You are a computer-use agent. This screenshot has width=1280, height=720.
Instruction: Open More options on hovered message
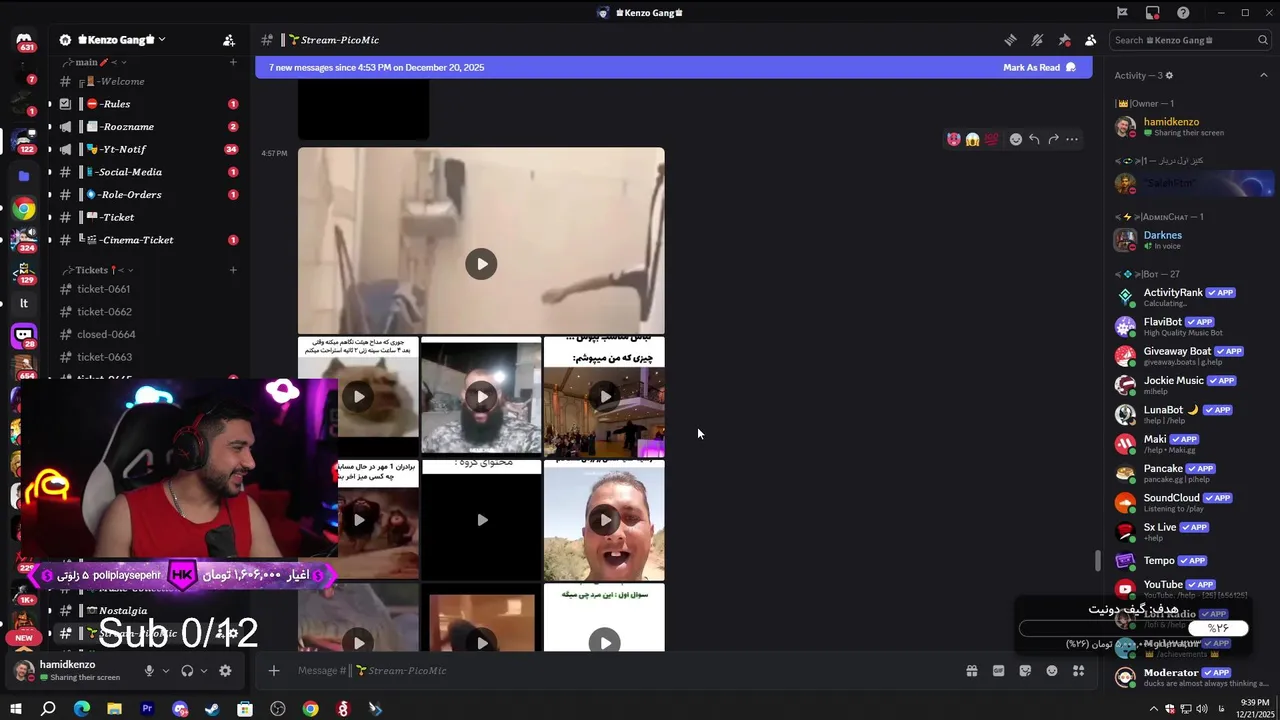pos(1072,139)
